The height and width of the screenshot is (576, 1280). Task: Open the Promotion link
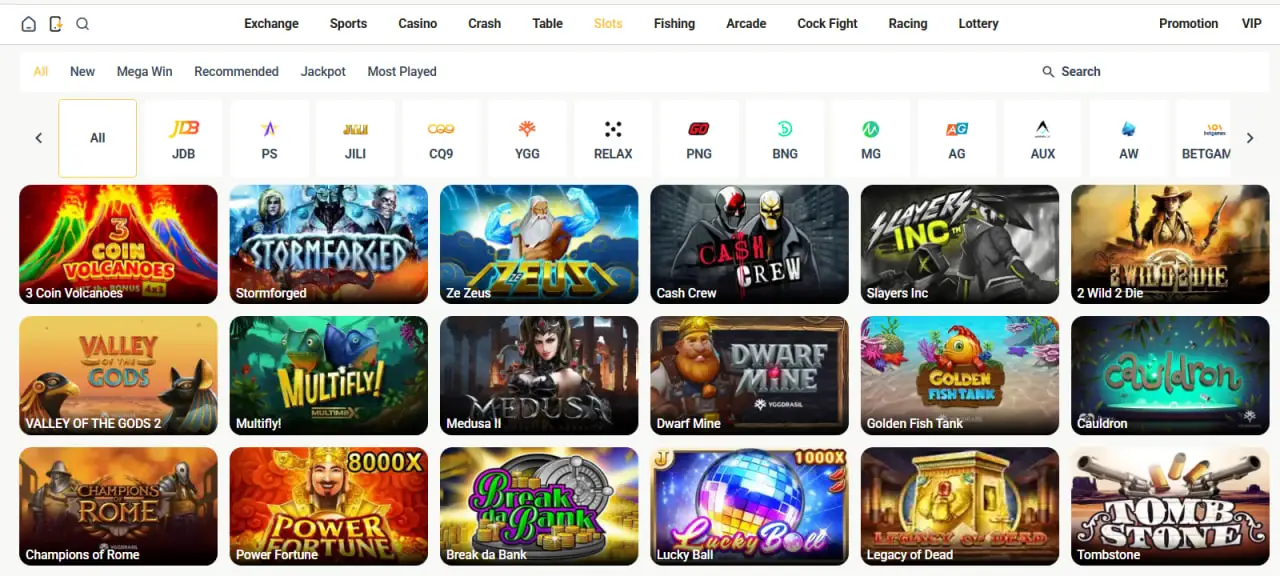[1188, 23]
